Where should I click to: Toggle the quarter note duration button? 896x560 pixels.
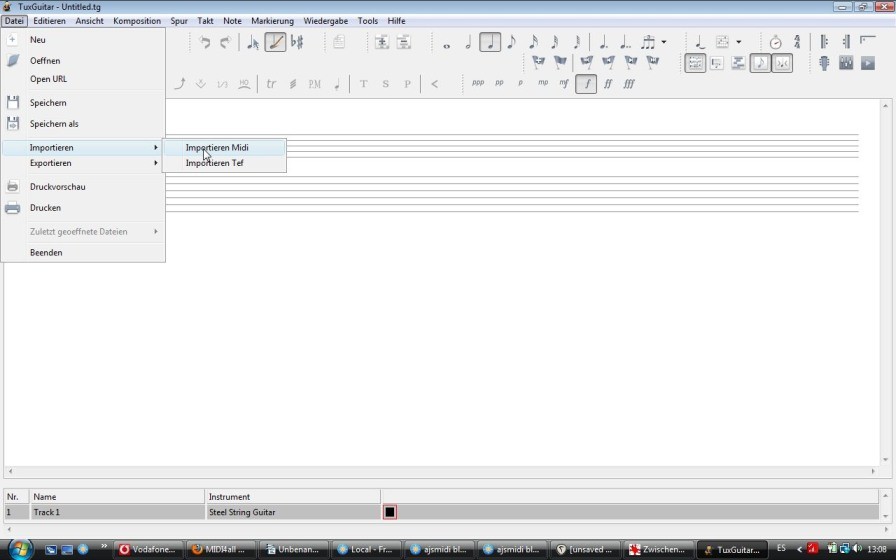click(490, 42)
